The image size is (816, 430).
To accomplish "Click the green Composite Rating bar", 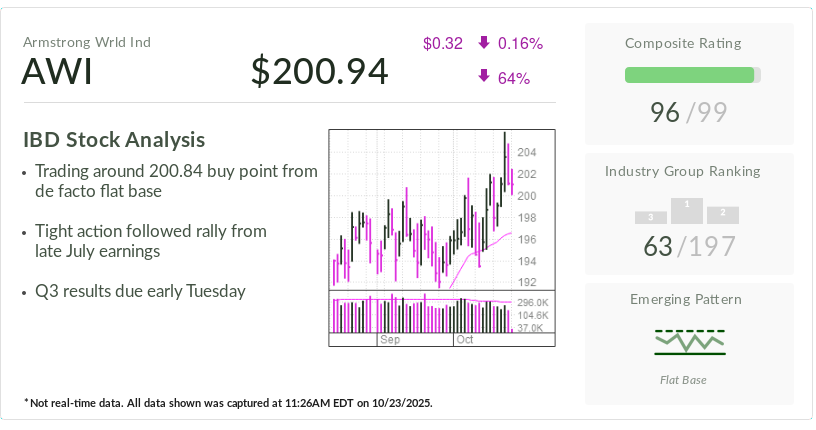I will pyautogui.click(x=690, y=75).
